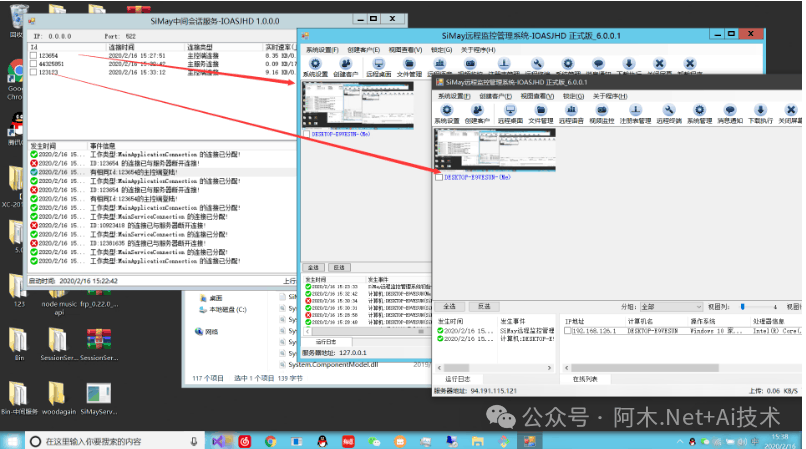Open Google Chrome desktop shortcut
806x449 pixels.
tap(15, 80)
